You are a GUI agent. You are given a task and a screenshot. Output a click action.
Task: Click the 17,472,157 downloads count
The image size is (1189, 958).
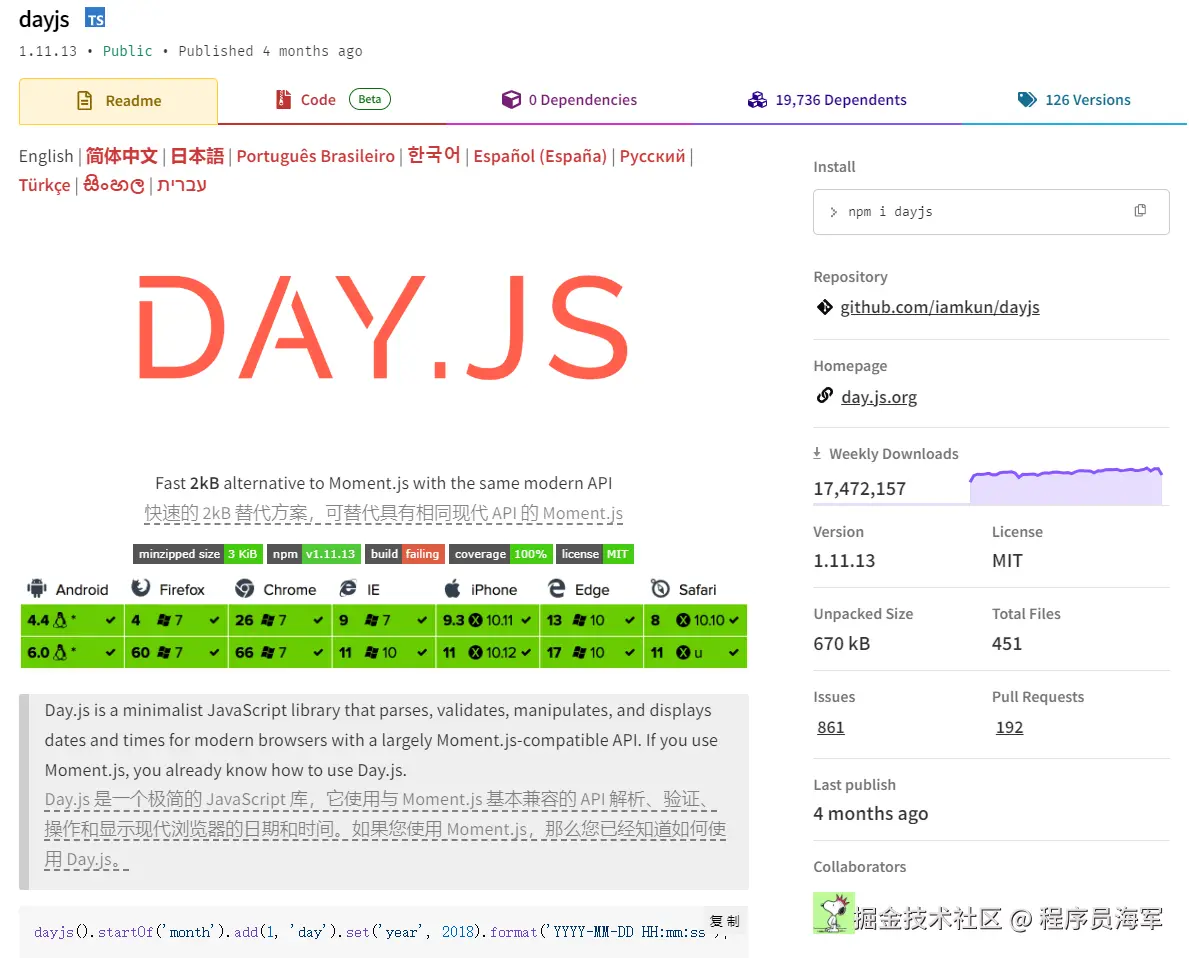(x=860, y=489)
